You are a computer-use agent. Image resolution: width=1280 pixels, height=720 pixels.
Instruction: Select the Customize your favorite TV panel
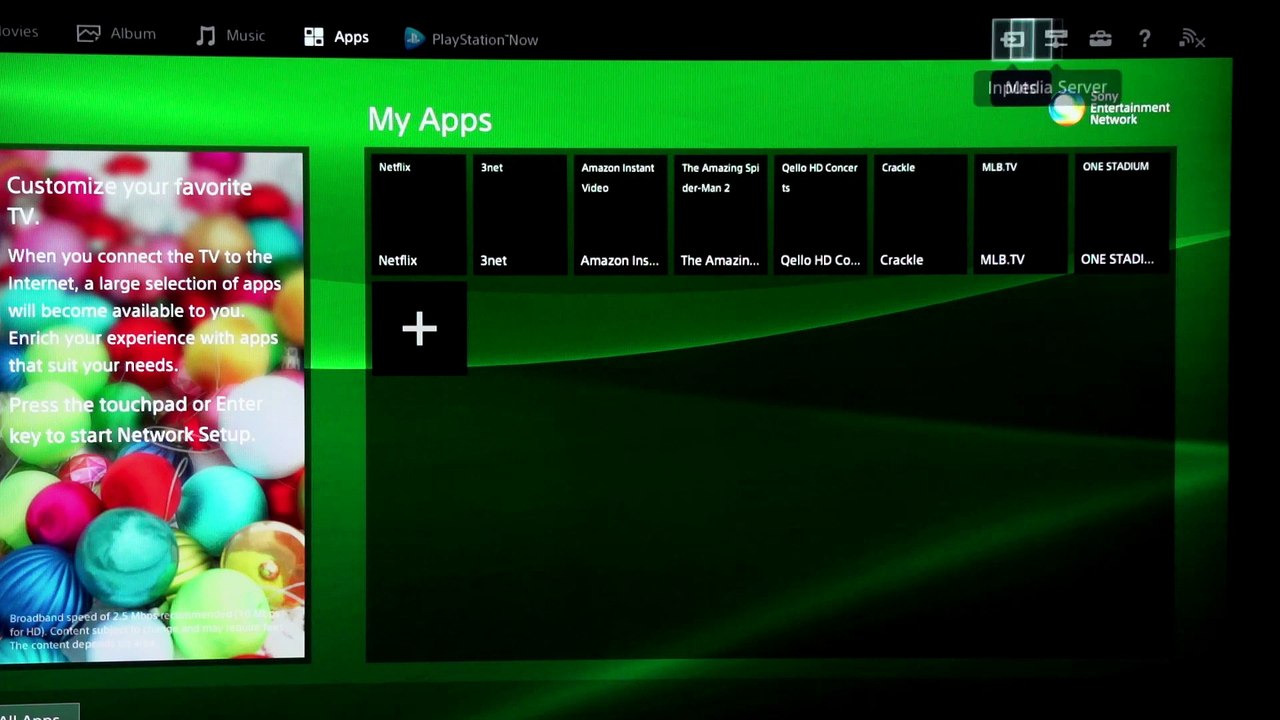pyautogui.click(x=152, y=405)
